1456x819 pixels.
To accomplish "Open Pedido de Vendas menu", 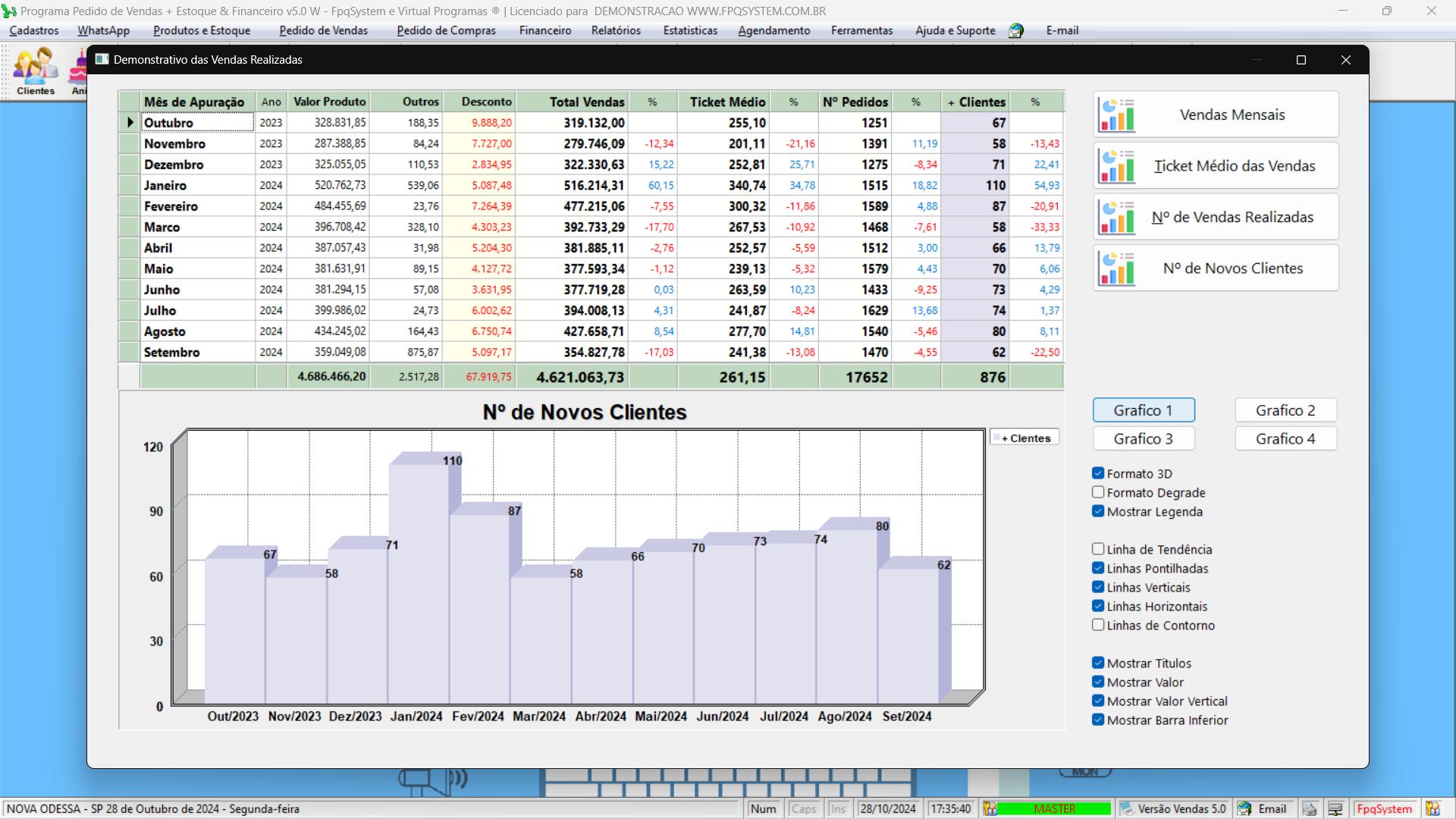I will click(323, 30).
